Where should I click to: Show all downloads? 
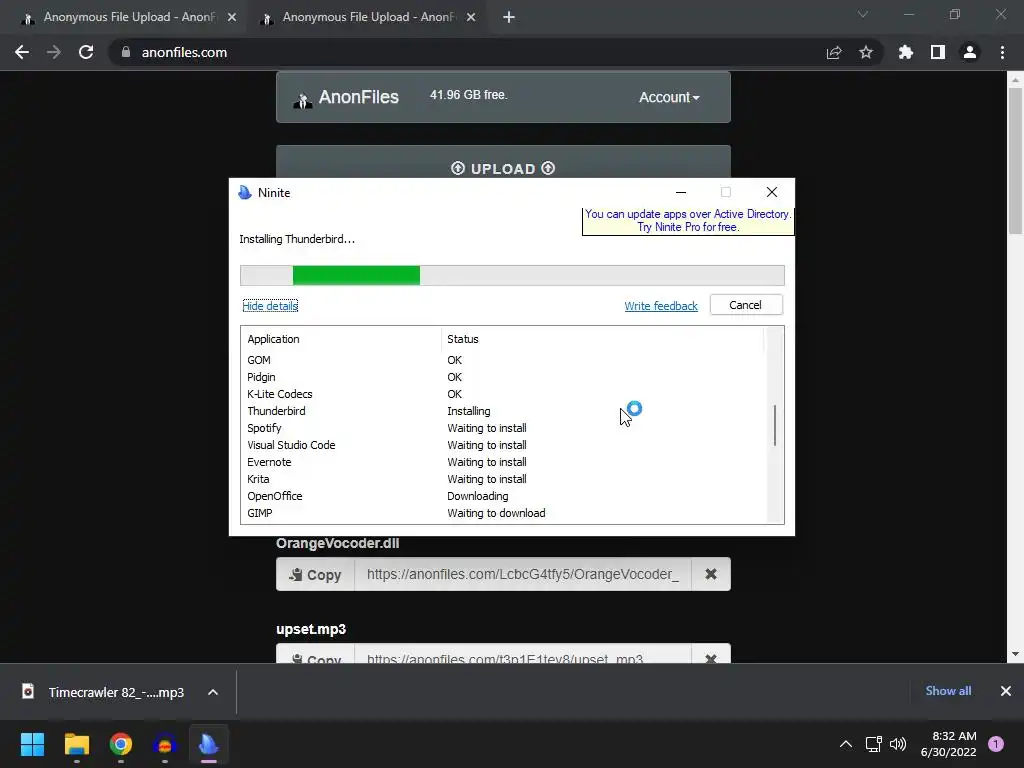pyautogui.click(x=948, y=691)
